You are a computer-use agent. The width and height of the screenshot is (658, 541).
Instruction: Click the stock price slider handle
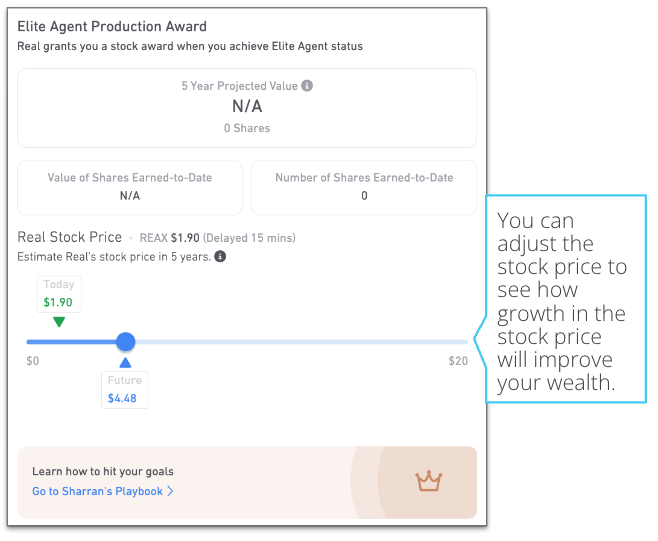coord(125,342)
